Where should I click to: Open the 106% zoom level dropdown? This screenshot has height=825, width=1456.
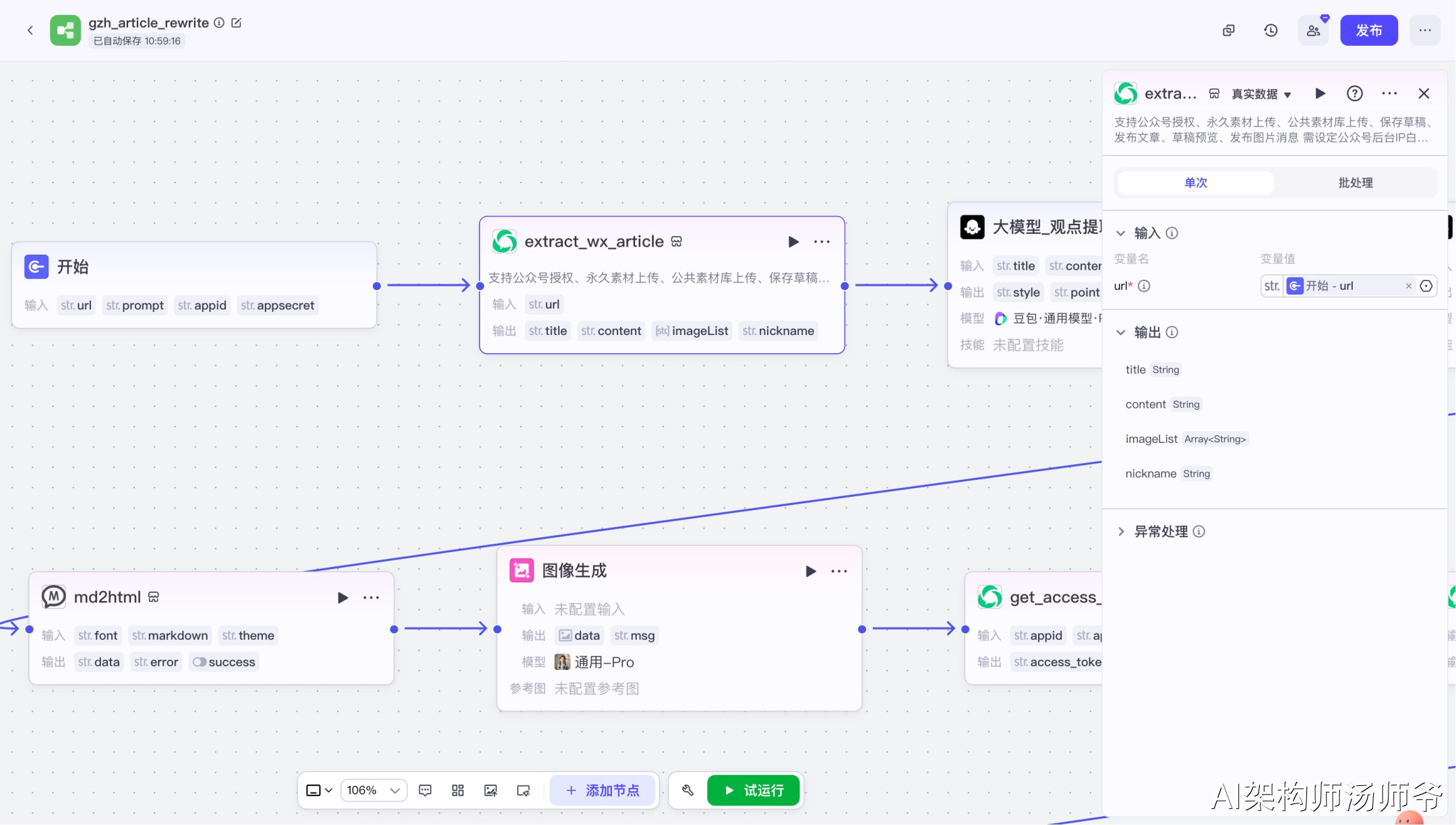coord(374,790)
